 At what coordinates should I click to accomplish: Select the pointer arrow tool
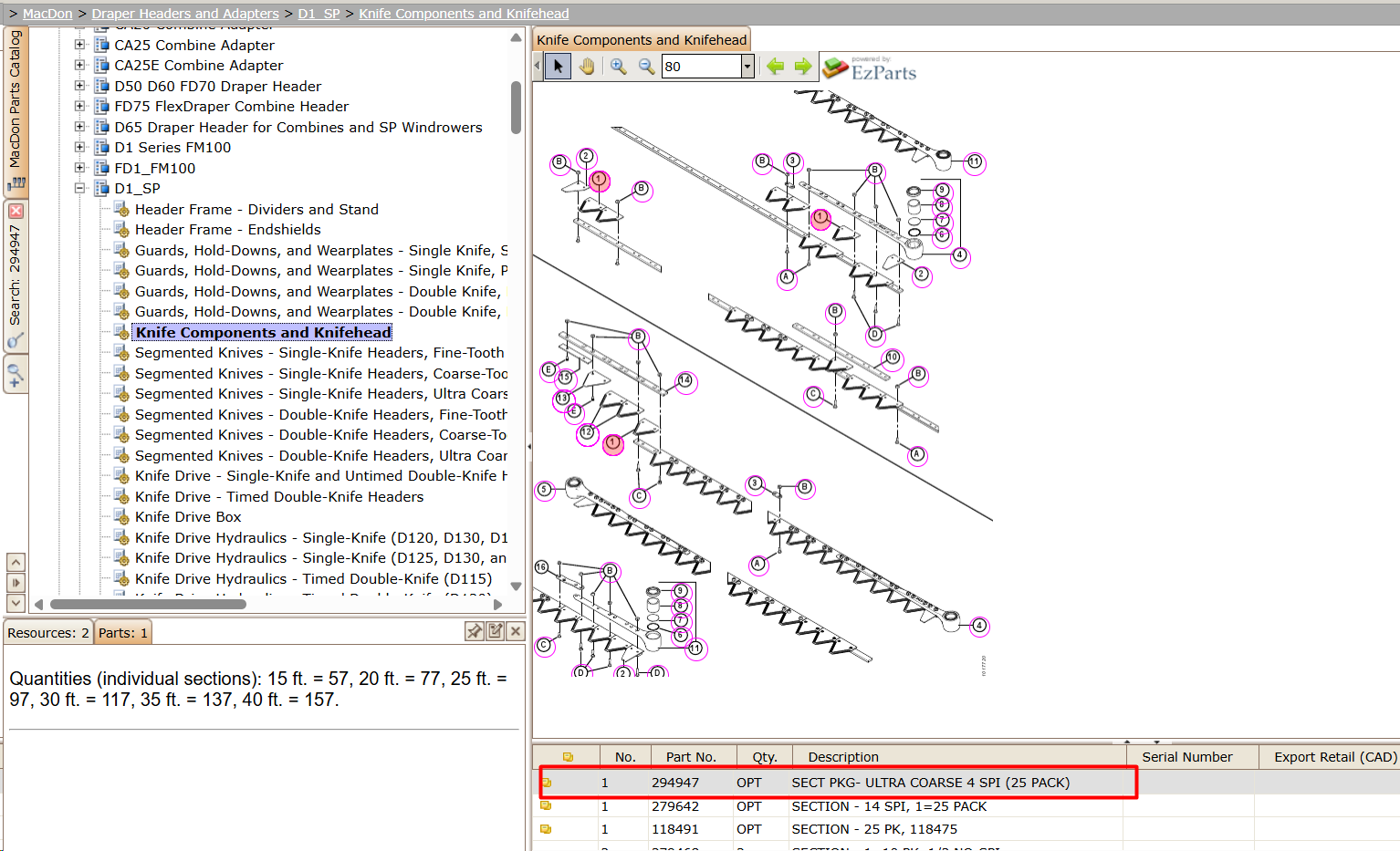click(559, 67)
